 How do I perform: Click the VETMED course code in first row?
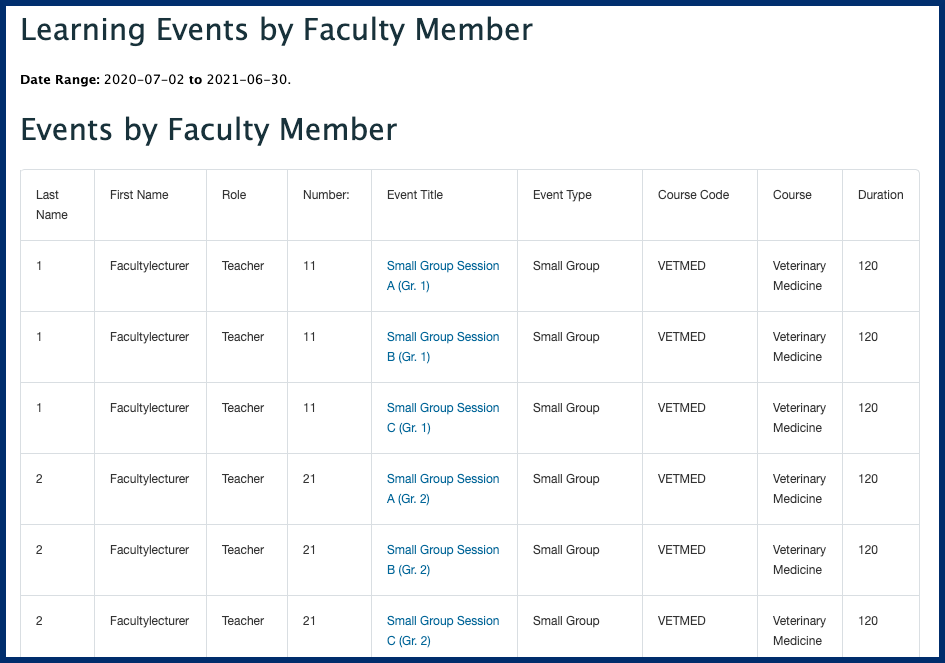(682, 266)
